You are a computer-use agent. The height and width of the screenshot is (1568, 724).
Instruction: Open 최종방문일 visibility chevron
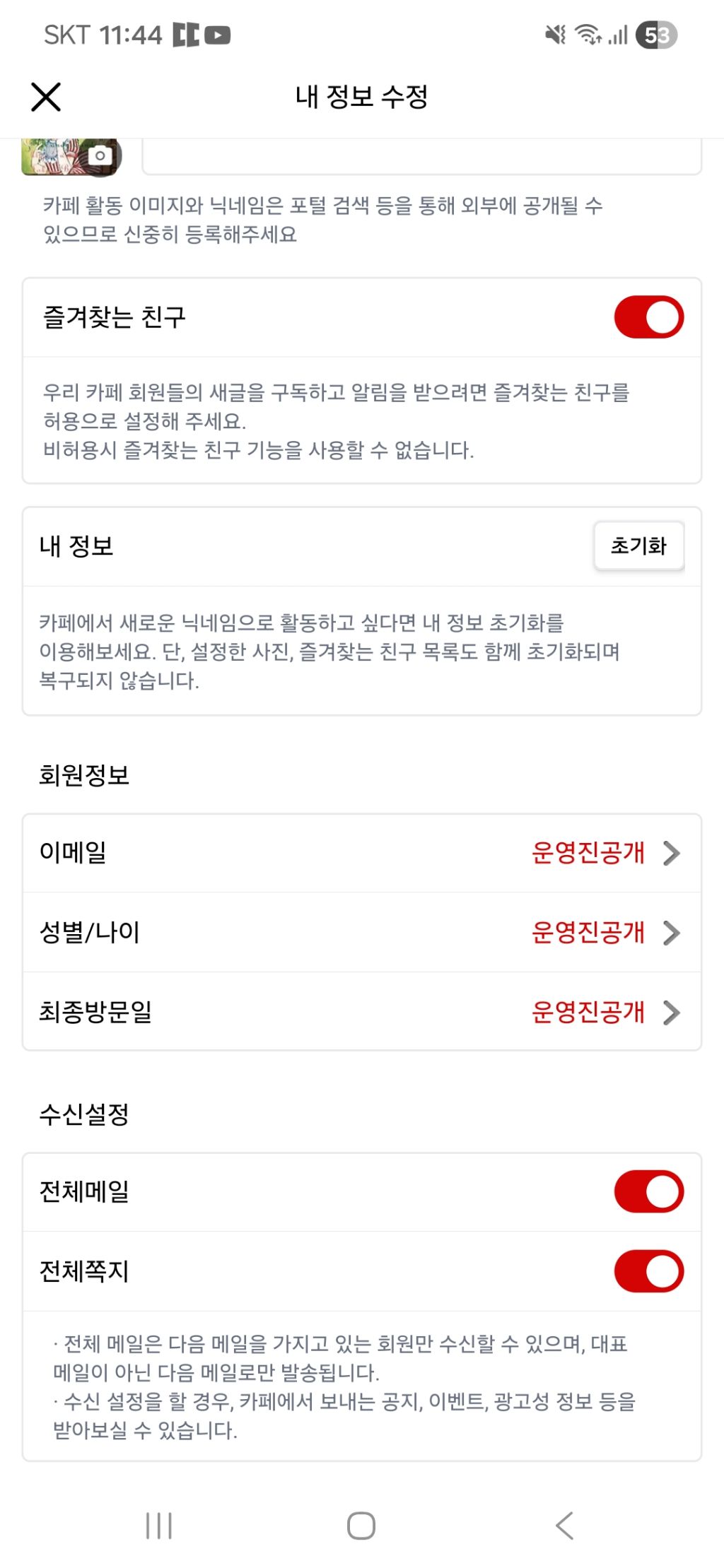672,1013
